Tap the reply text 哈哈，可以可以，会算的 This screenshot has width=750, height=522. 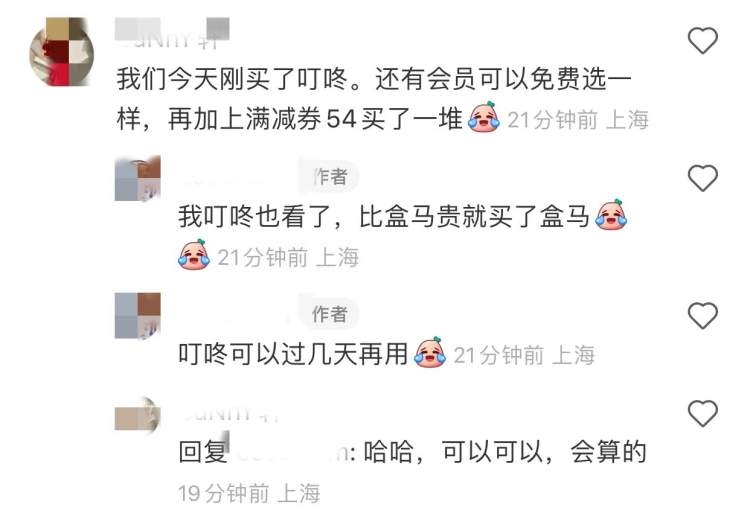[x=505, y=452]
